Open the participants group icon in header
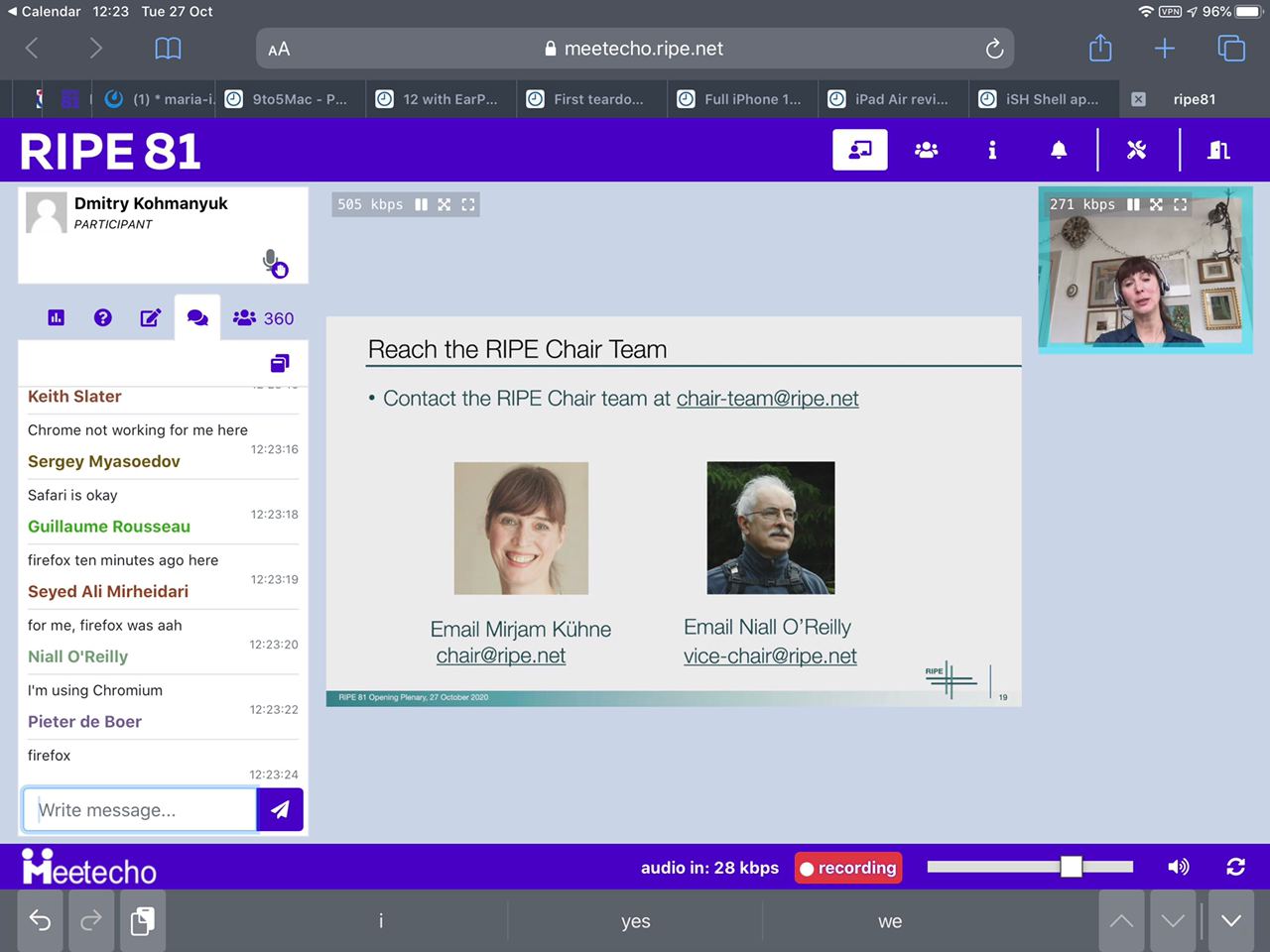Image resolution: width=1270 pixels, height=952 pixels. tap(926, 150)
